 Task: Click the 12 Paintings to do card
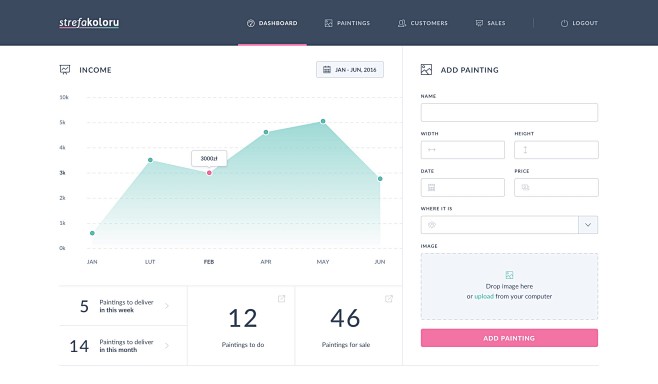point(241,326)
